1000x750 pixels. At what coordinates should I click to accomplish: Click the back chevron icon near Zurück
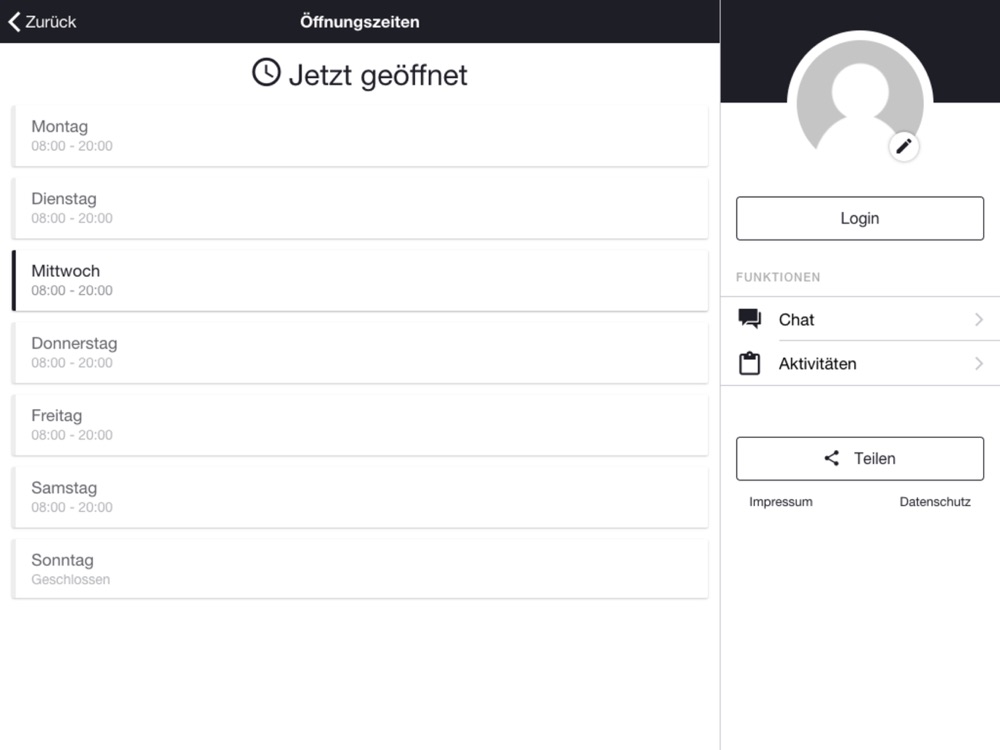[14, 22]
